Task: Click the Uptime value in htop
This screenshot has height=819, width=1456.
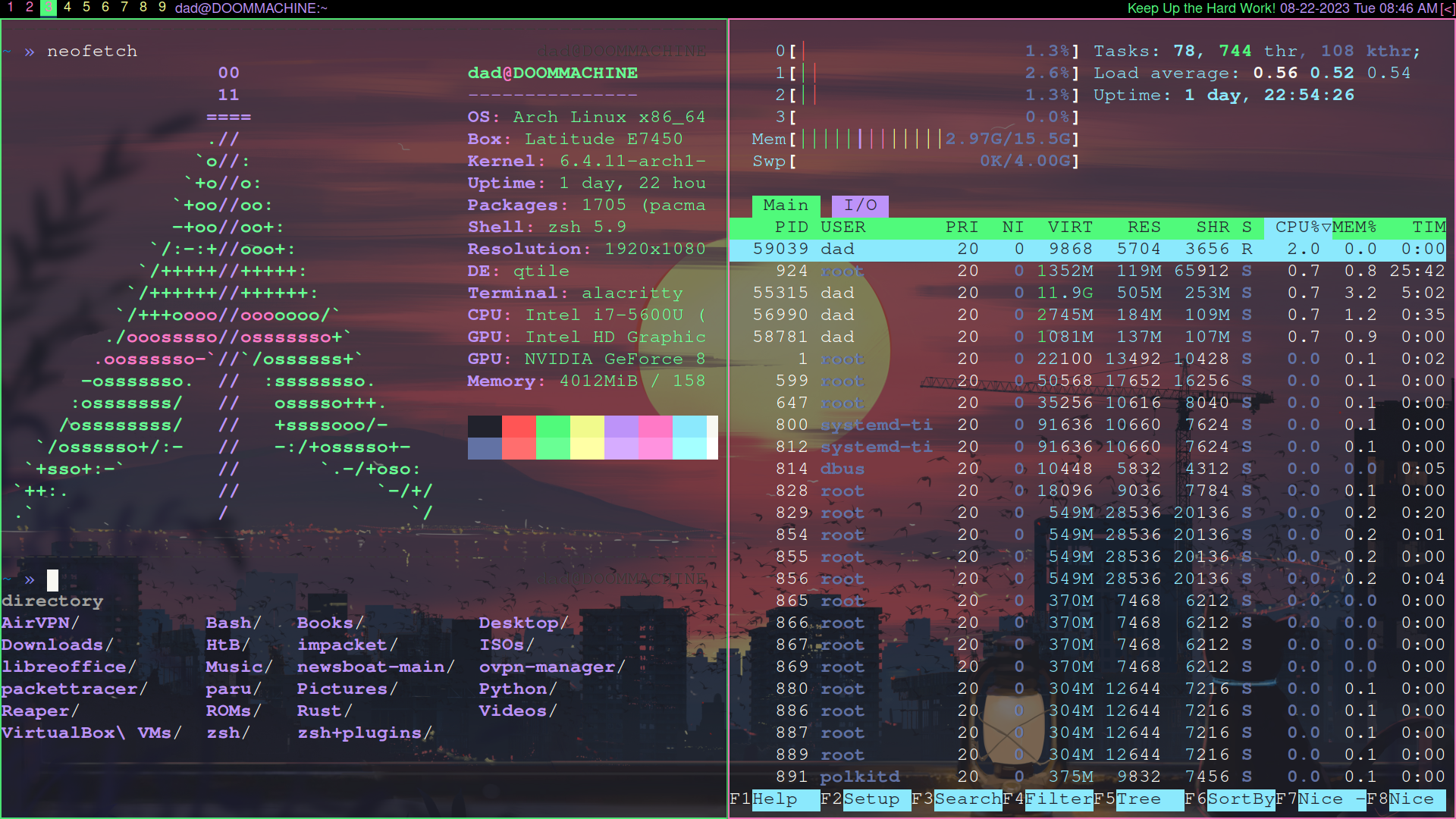Action: 1269,96
